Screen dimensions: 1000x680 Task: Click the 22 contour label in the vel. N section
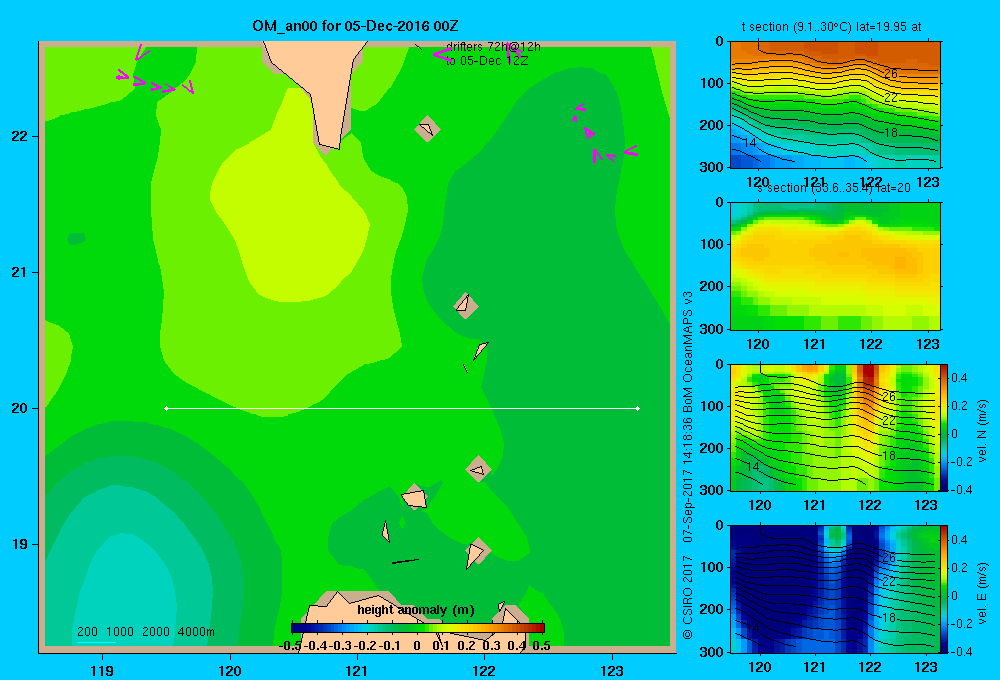[x=889, y=421]
